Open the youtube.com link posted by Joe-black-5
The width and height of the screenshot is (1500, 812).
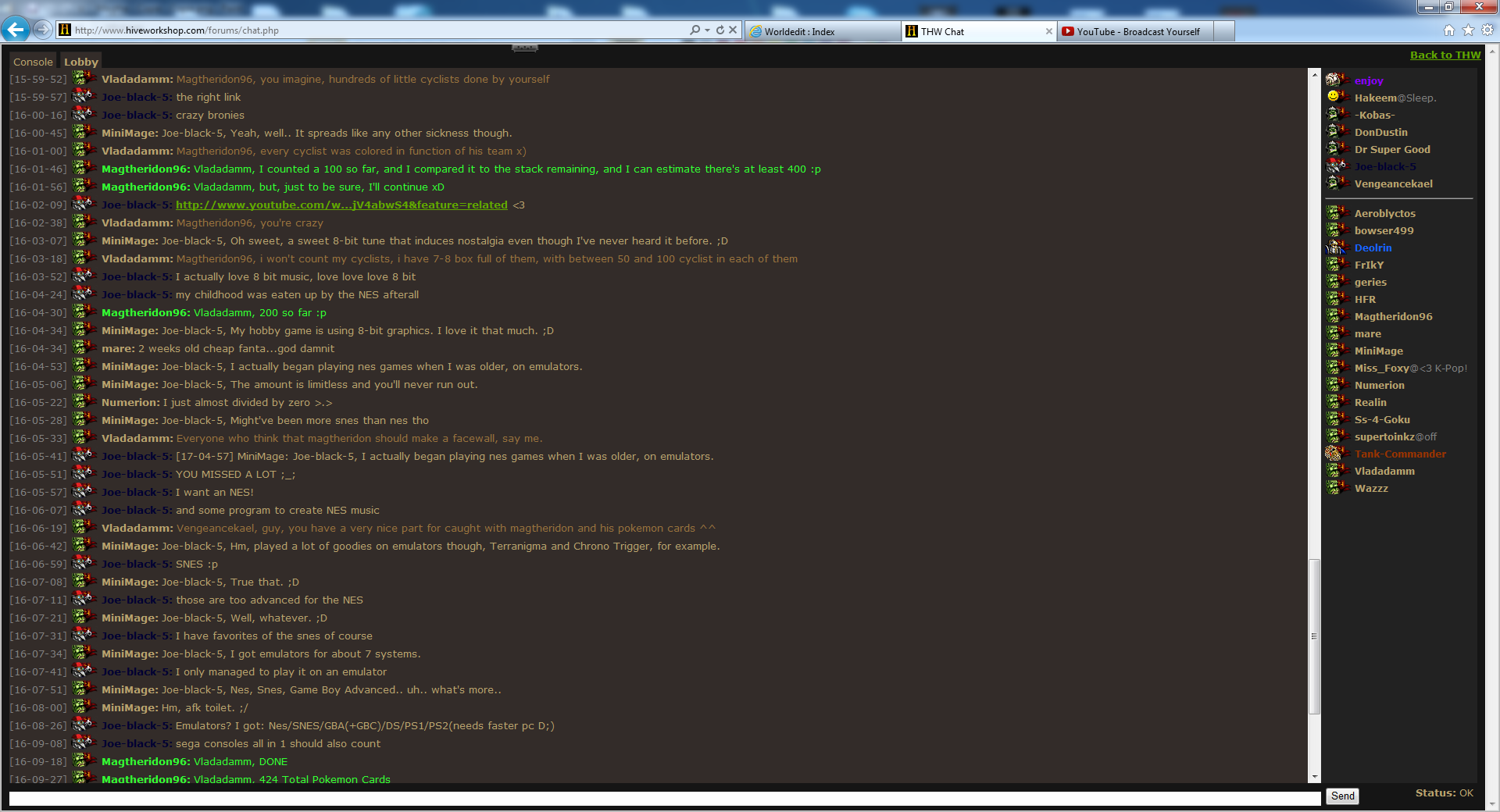coord(341,205)
